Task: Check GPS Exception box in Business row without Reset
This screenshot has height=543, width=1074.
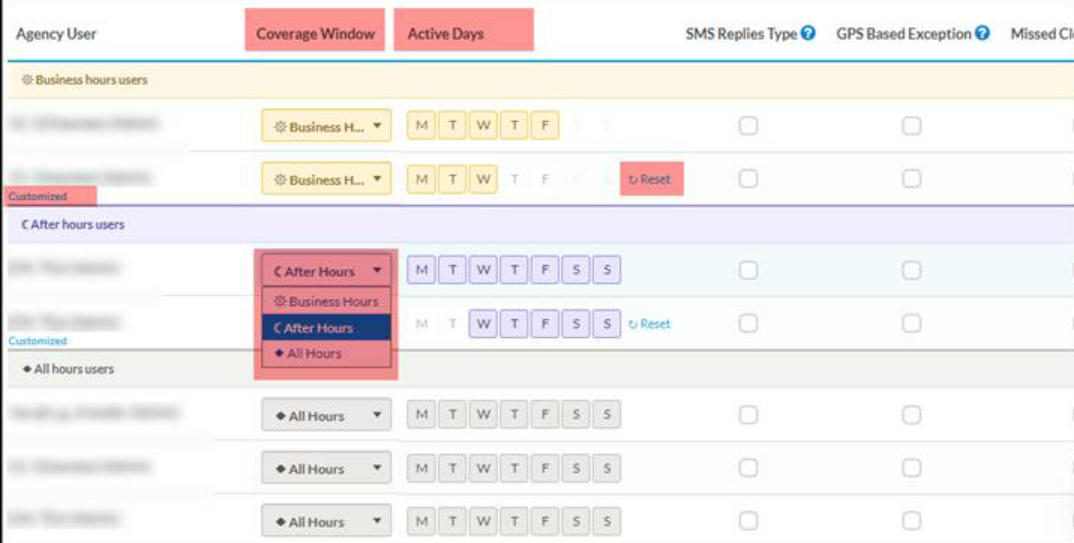Action: [911, 125]
